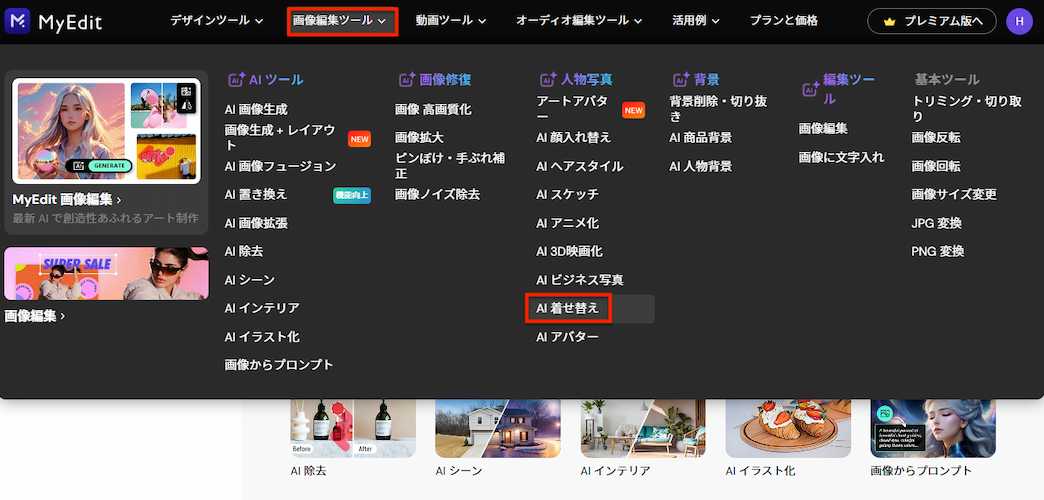Choose the AI シーン menu entry
Viewport: 1044px width, 500px height.
point(250,280)
